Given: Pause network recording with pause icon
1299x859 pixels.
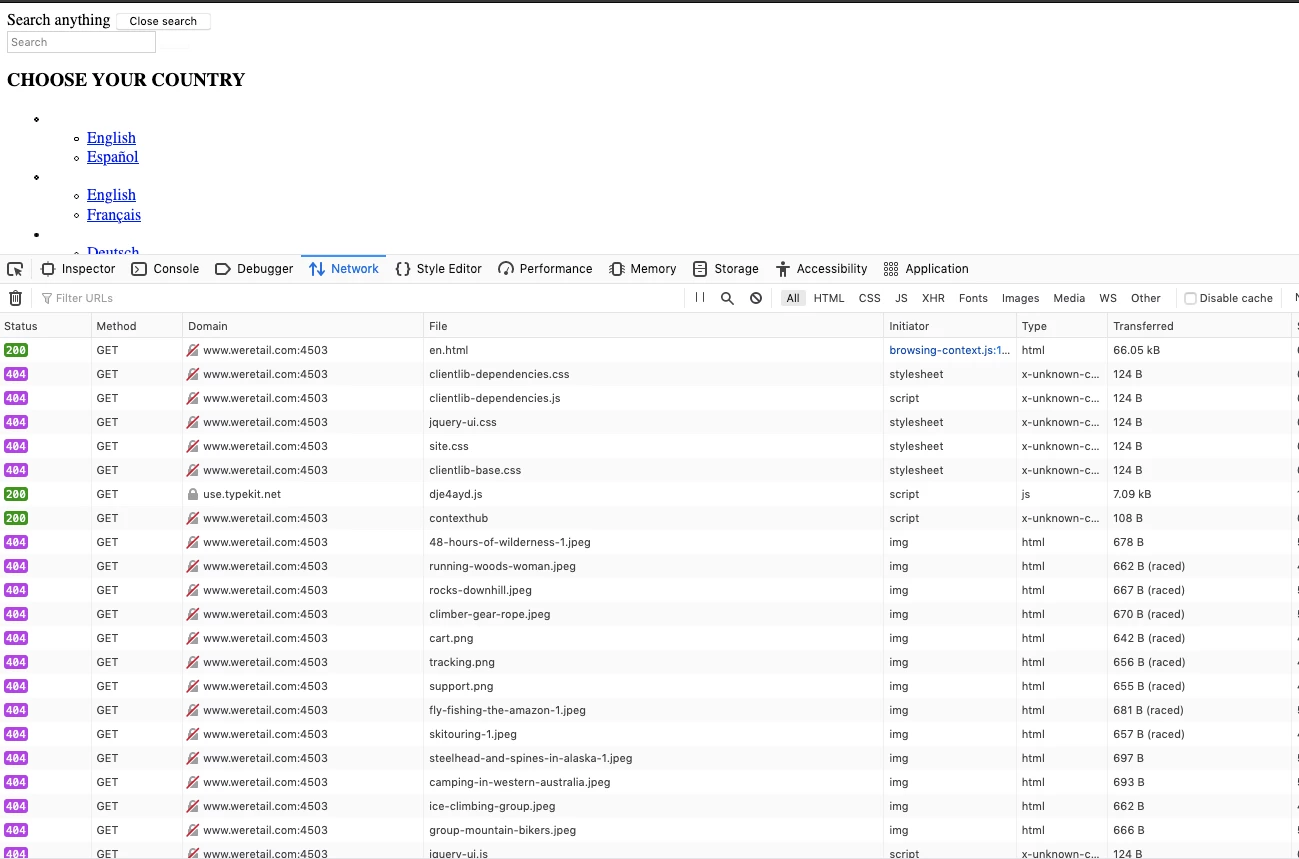Looking at the screenshot, I should [700, 298].
